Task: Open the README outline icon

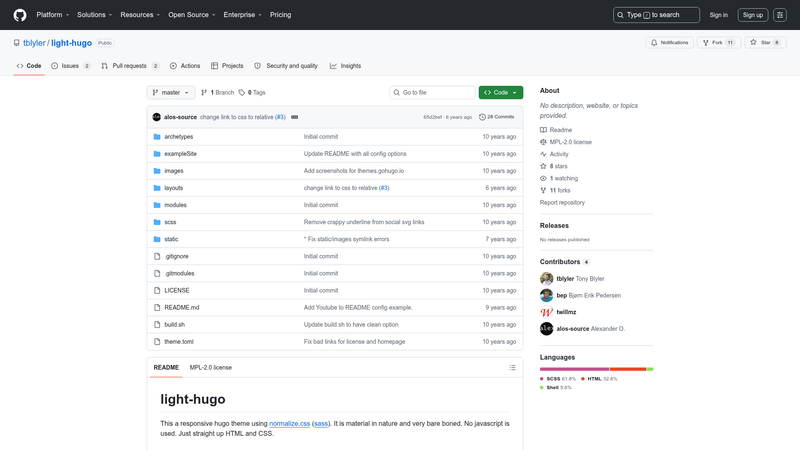Action: 512,367
